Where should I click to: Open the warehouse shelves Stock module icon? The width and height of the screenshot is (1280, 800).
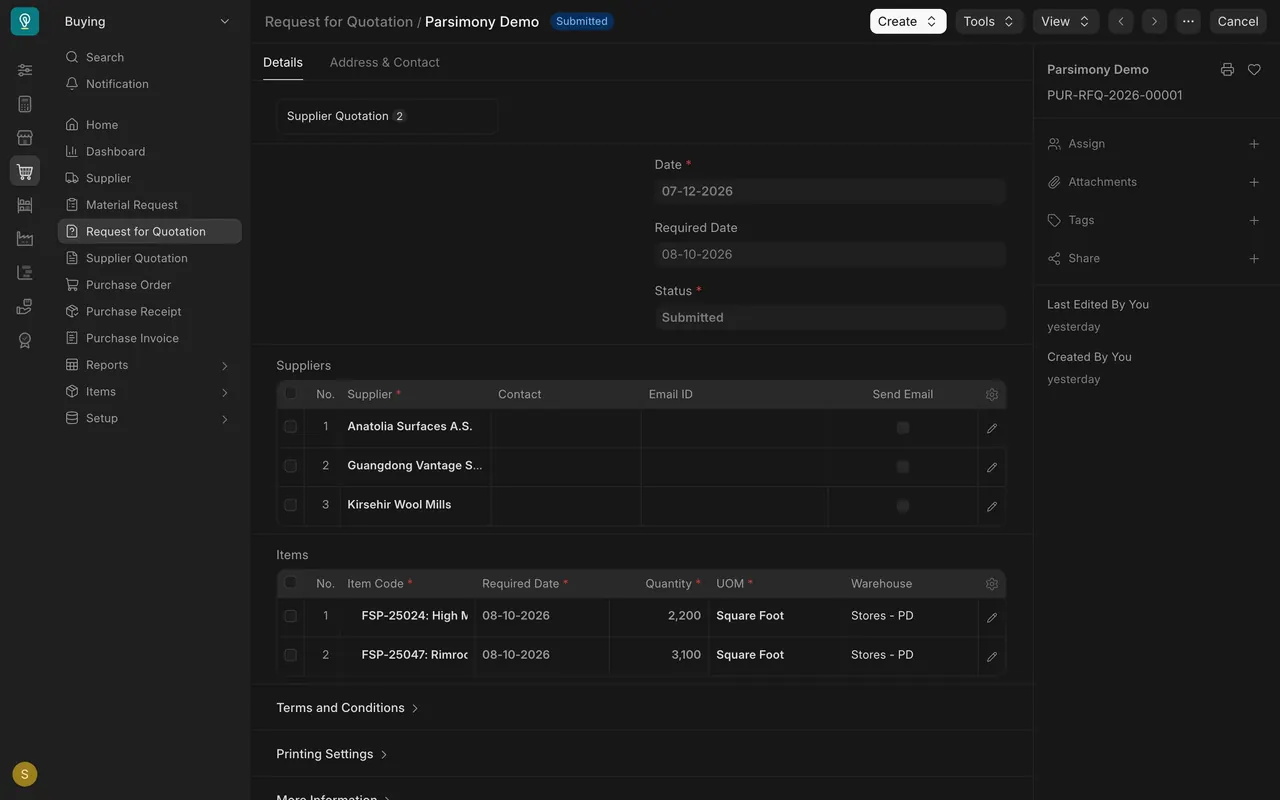point(25,205)
